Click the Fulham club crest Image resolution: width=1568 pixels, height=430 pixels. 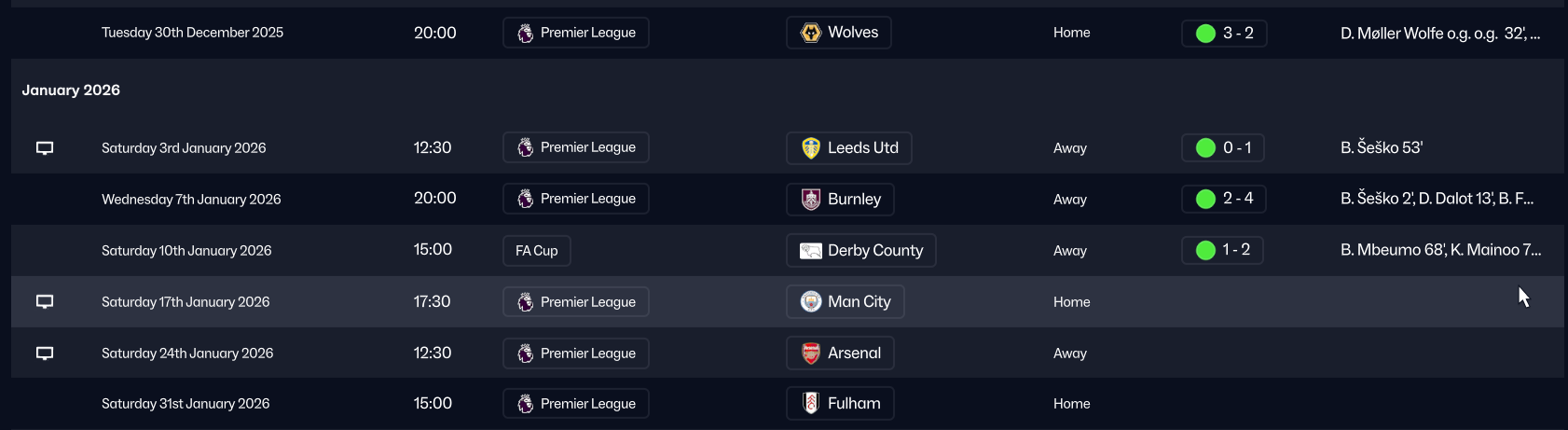tap(811, 404)
